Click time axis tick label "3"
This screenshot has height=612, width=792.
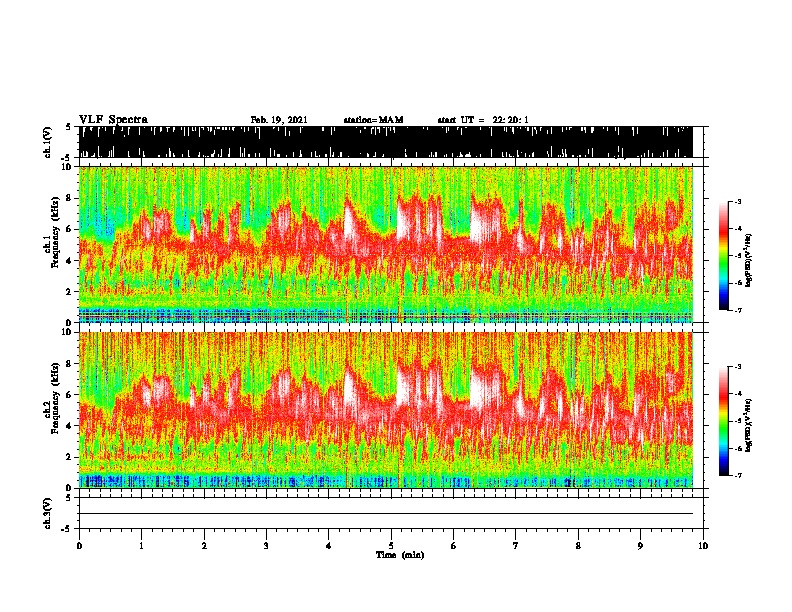tap(266, 545)
